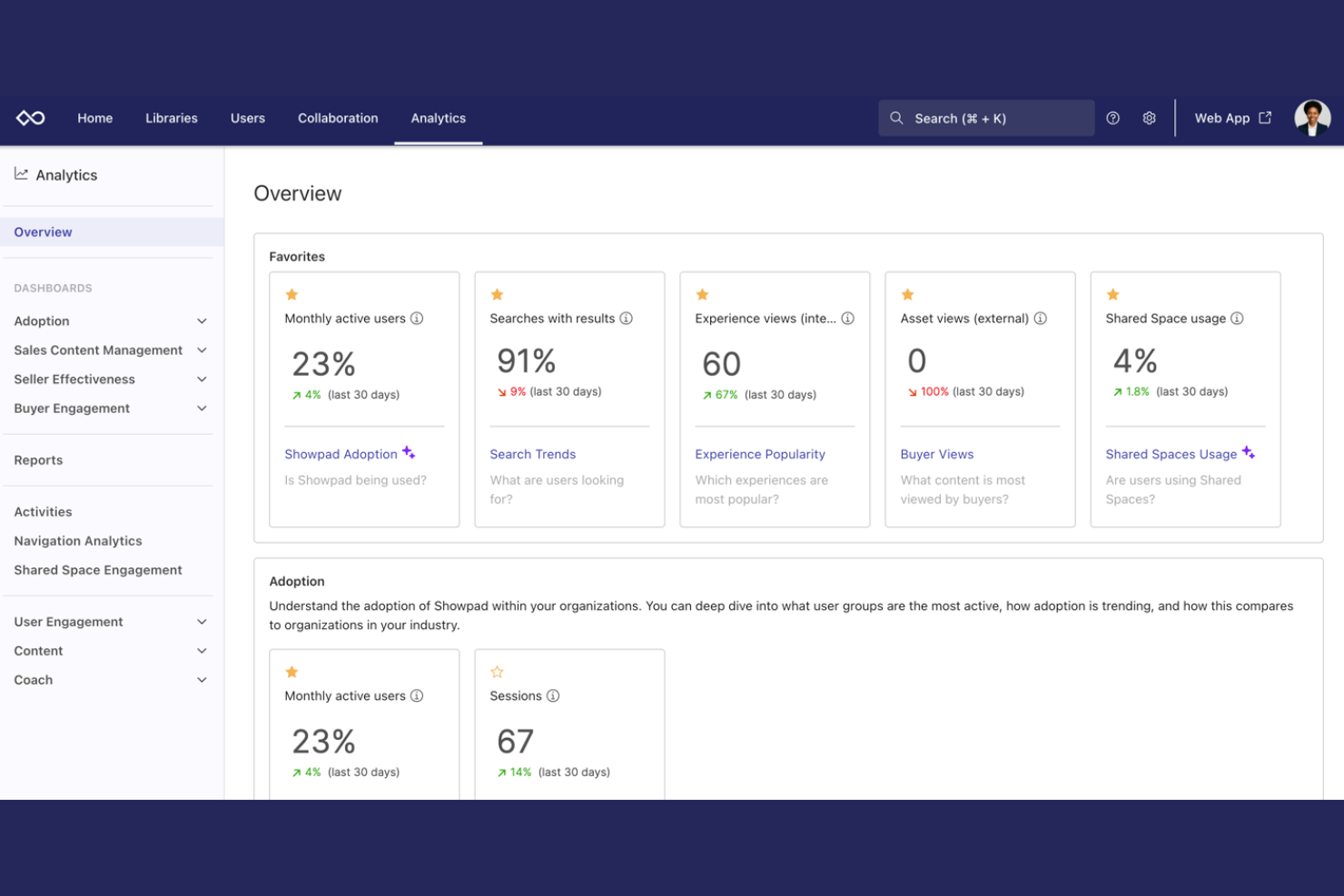The width and height of the screenshot is (1344, 896).
Task: Expand the User Engagement chevron
Action: (x=202, y=622)
